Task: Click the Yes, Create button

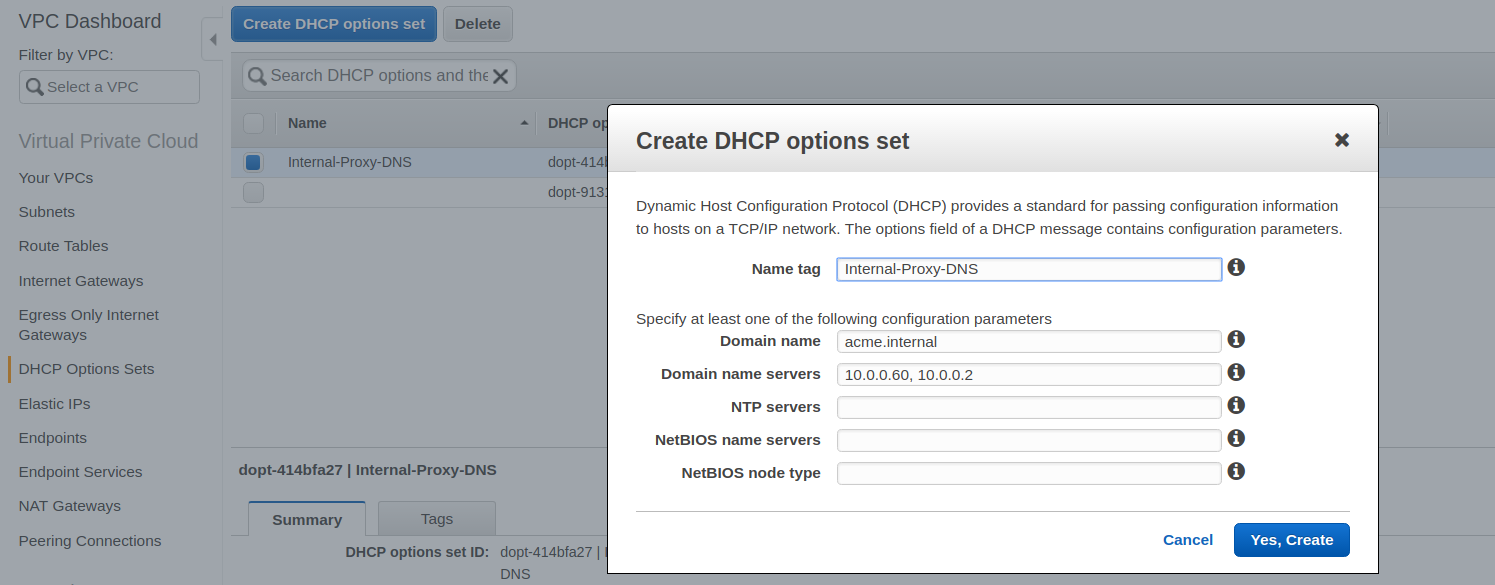Action: pos(1291,539)
